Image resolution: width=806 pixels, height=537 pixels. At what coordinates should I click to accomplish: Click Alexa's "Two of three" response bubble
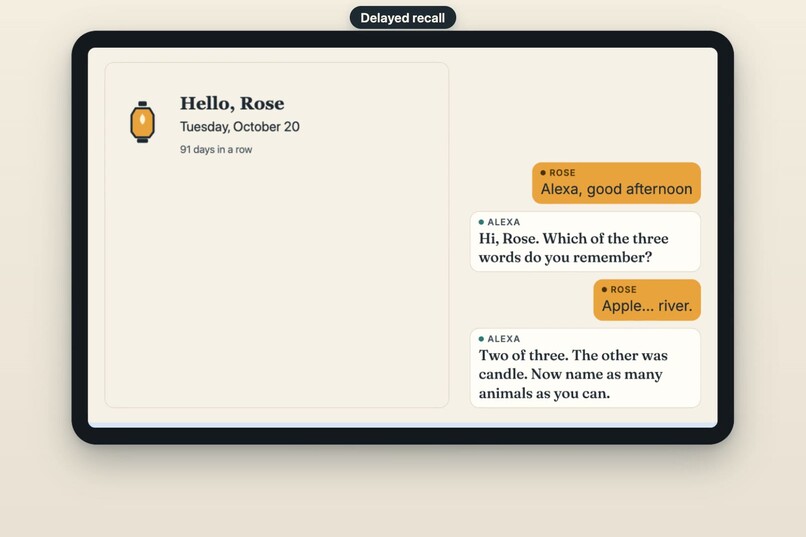[x=585, y=368]
